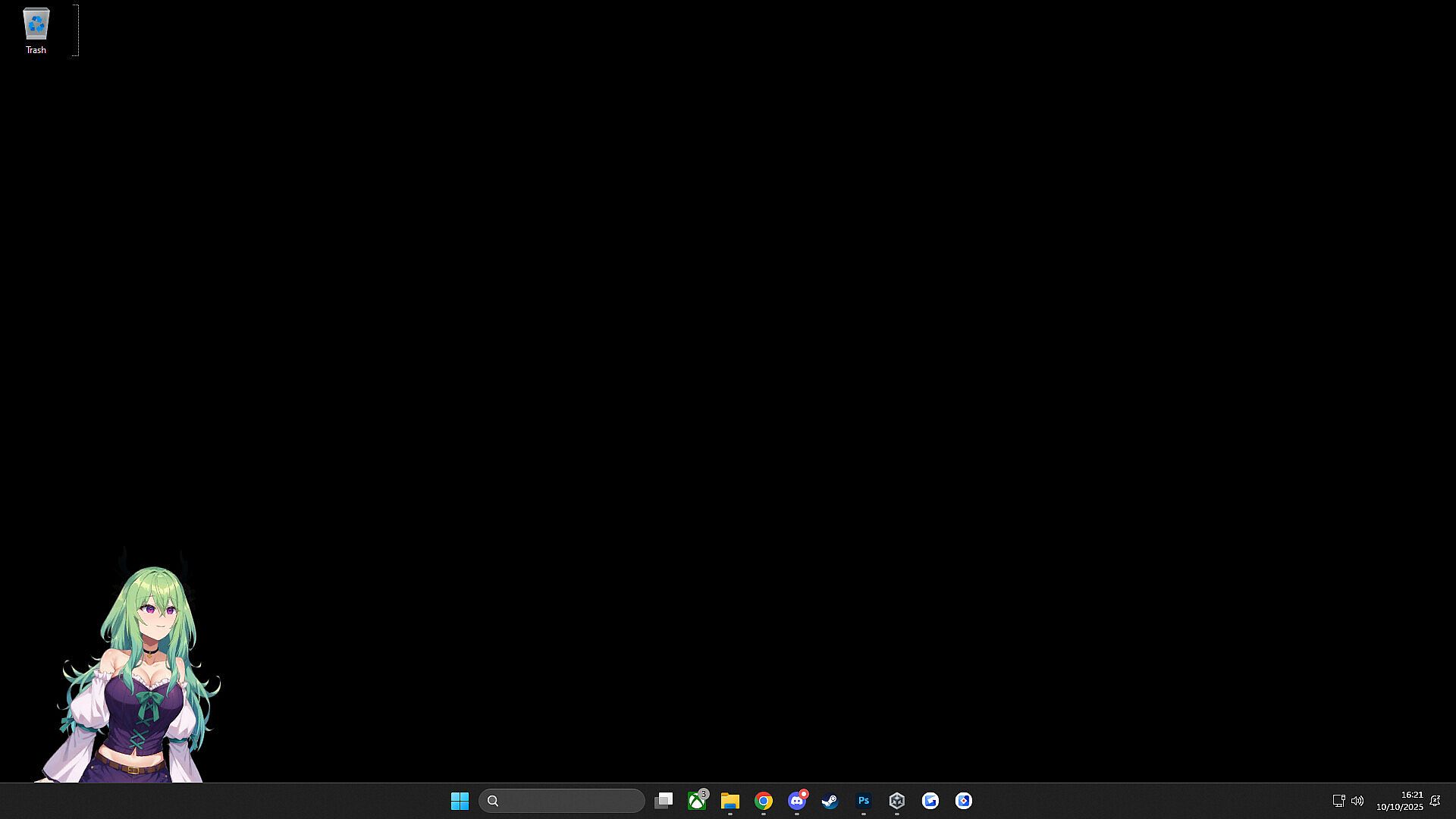
Task: Open the volume speaker tray icon
Action: click(1357, 801)
